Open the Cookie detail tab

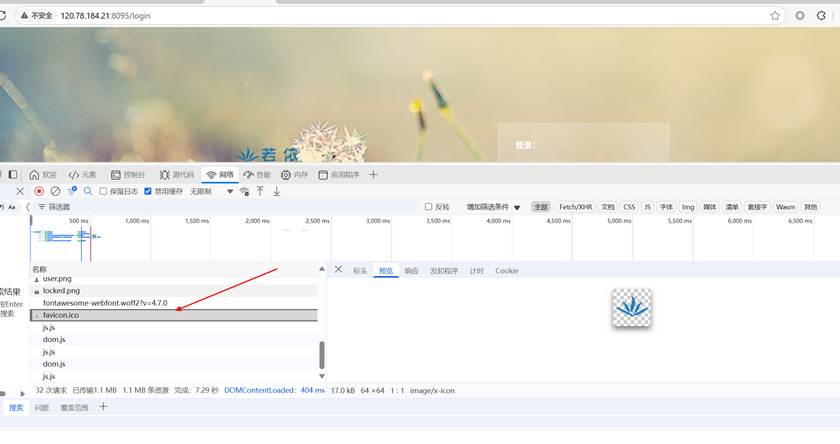506,270
